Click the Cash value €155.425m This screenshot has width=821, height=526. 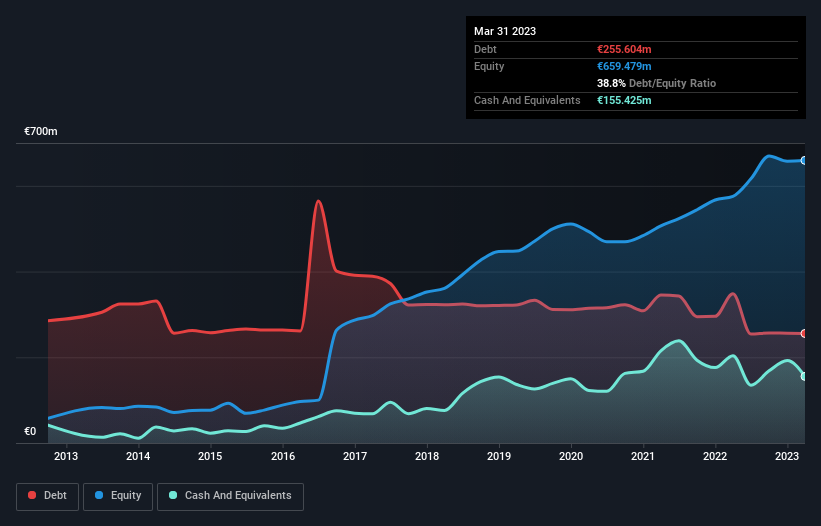coord(624,100)
